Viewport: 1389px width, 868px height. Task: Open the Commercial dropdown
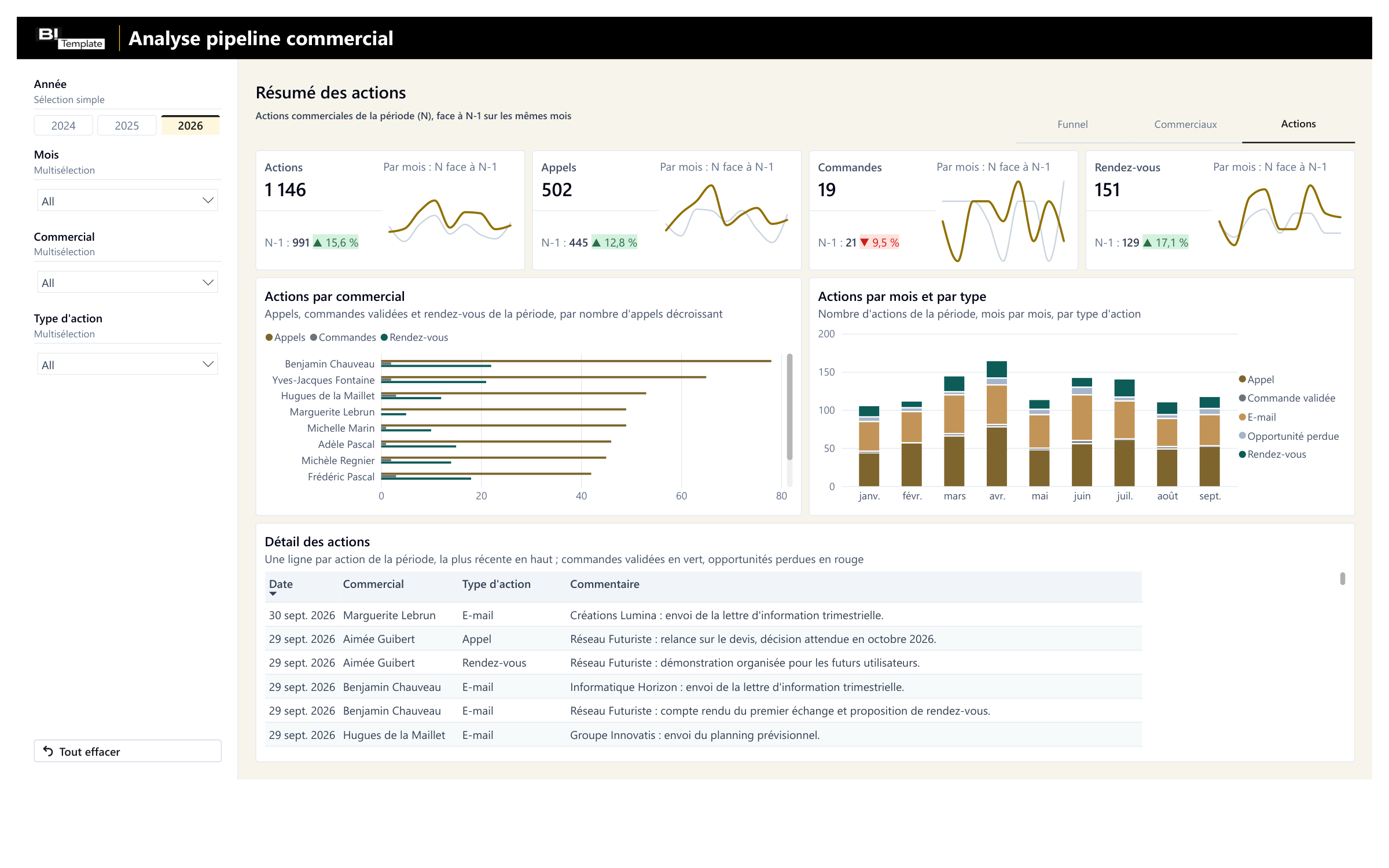[127, 282]
